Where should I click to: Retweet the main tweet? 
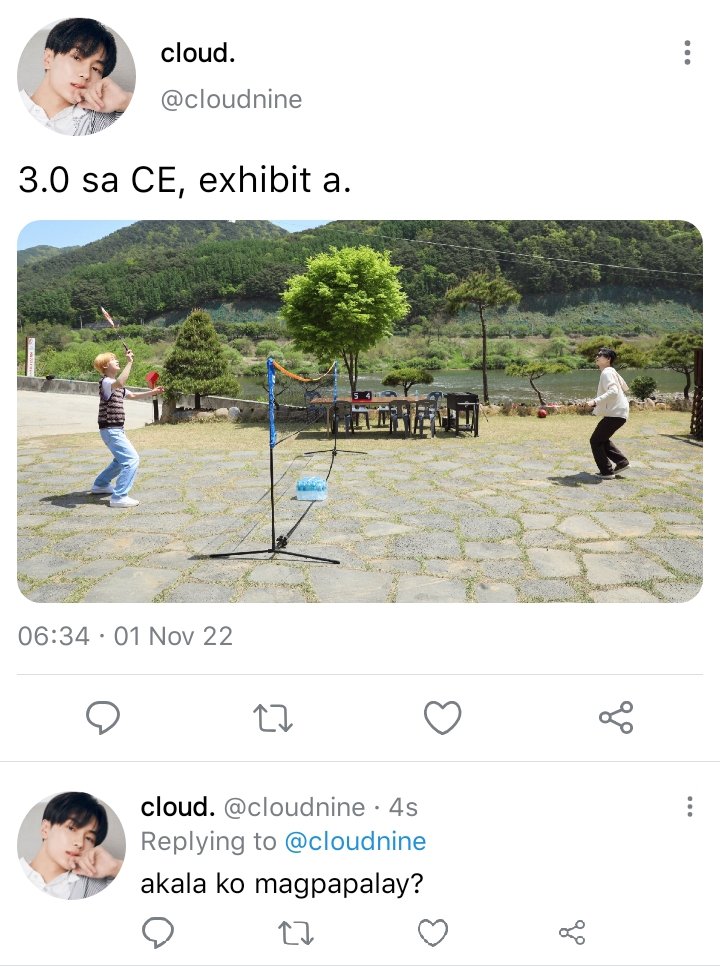coord(273,718)
